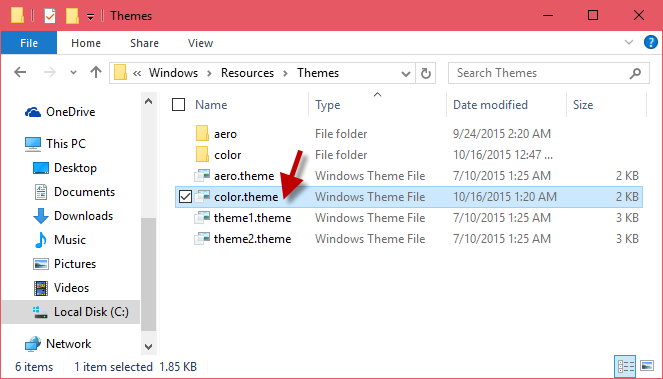
Task: Select Local Disk (C:) in navigation pane
Action: 71,312
